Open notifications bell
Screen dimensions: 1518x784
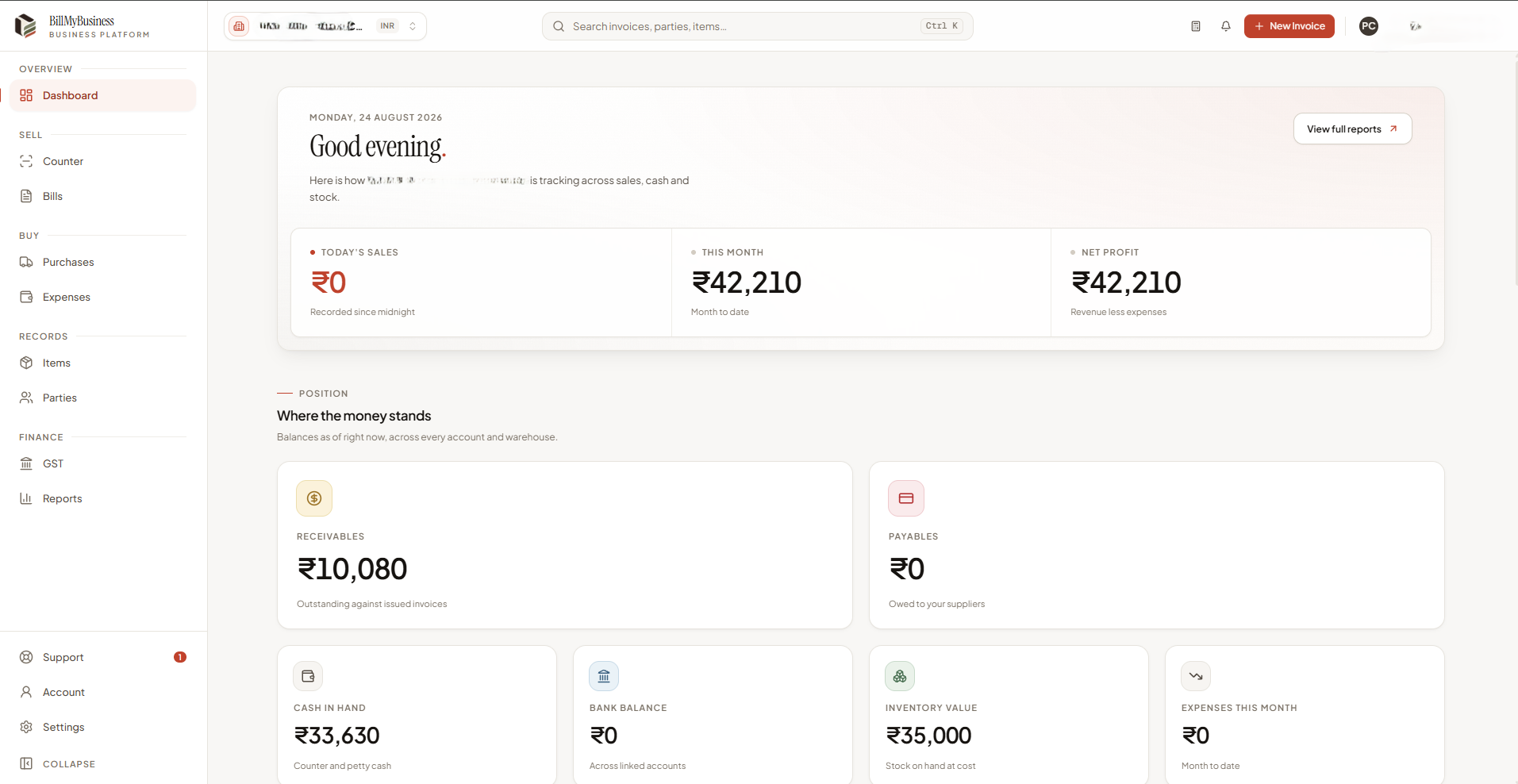click(1226, 26)
